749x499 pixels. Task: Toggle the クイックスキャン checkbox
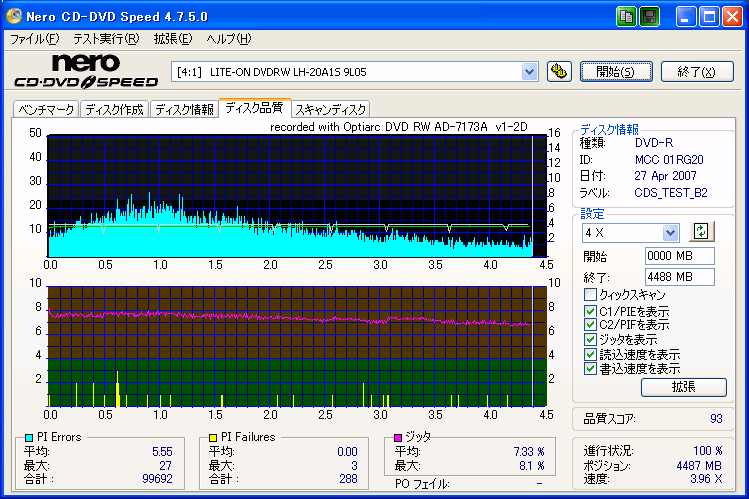590,294
